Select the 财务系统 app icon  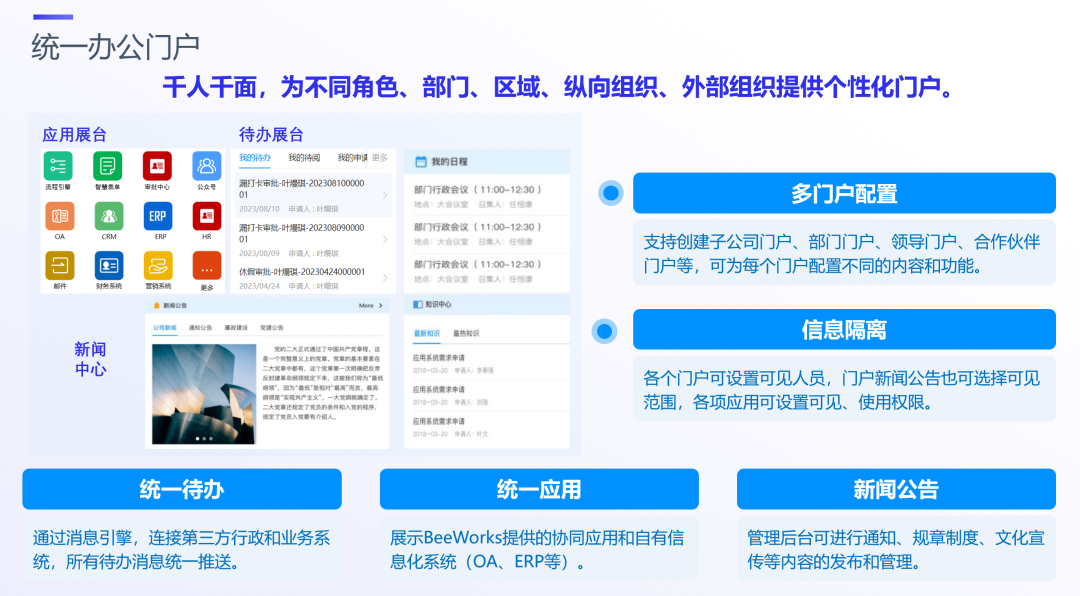click(108, 265)
